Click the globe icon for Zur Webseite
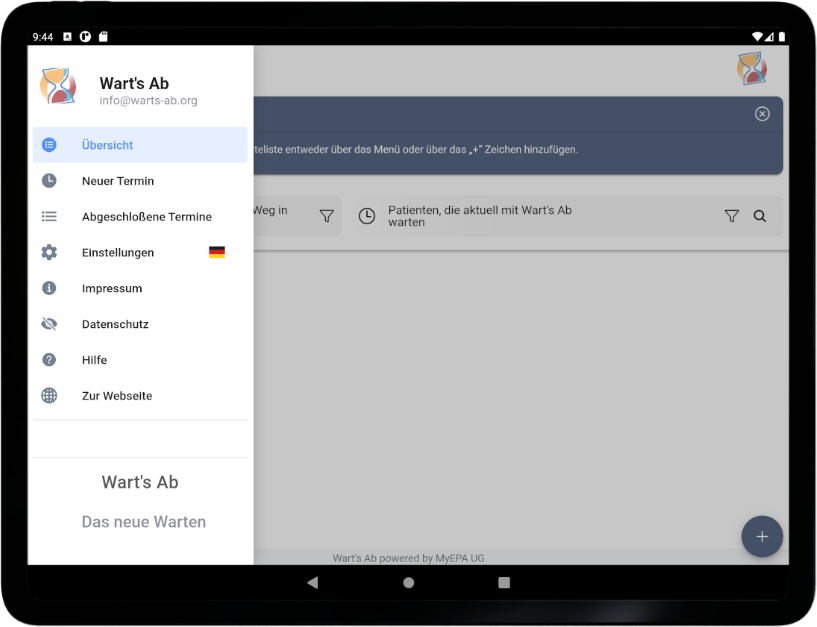817x627 pixels. coord(49,396)
